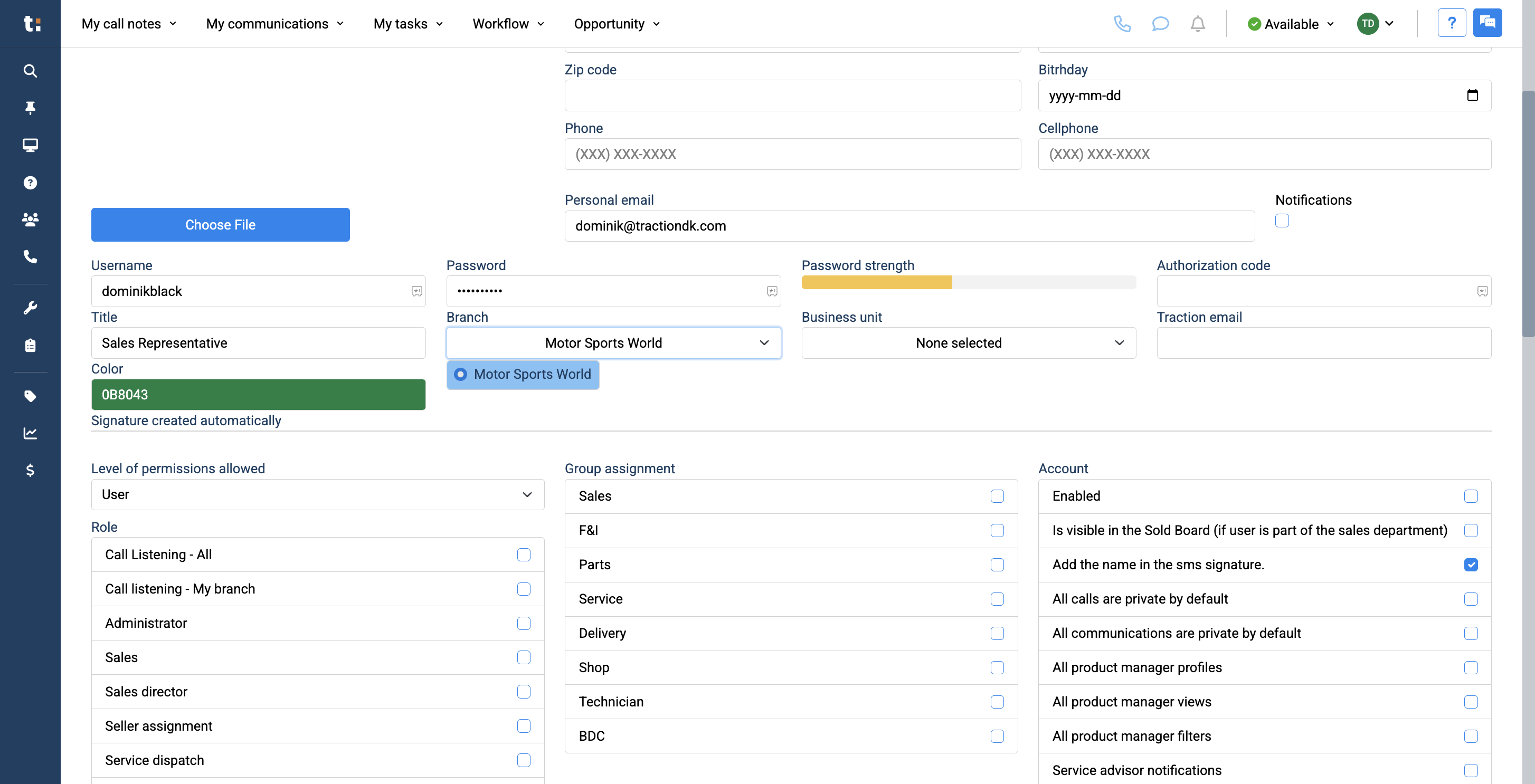
Task: Open the Available status dropdown
Action: pyautogui.click(x=1291, y=24)
